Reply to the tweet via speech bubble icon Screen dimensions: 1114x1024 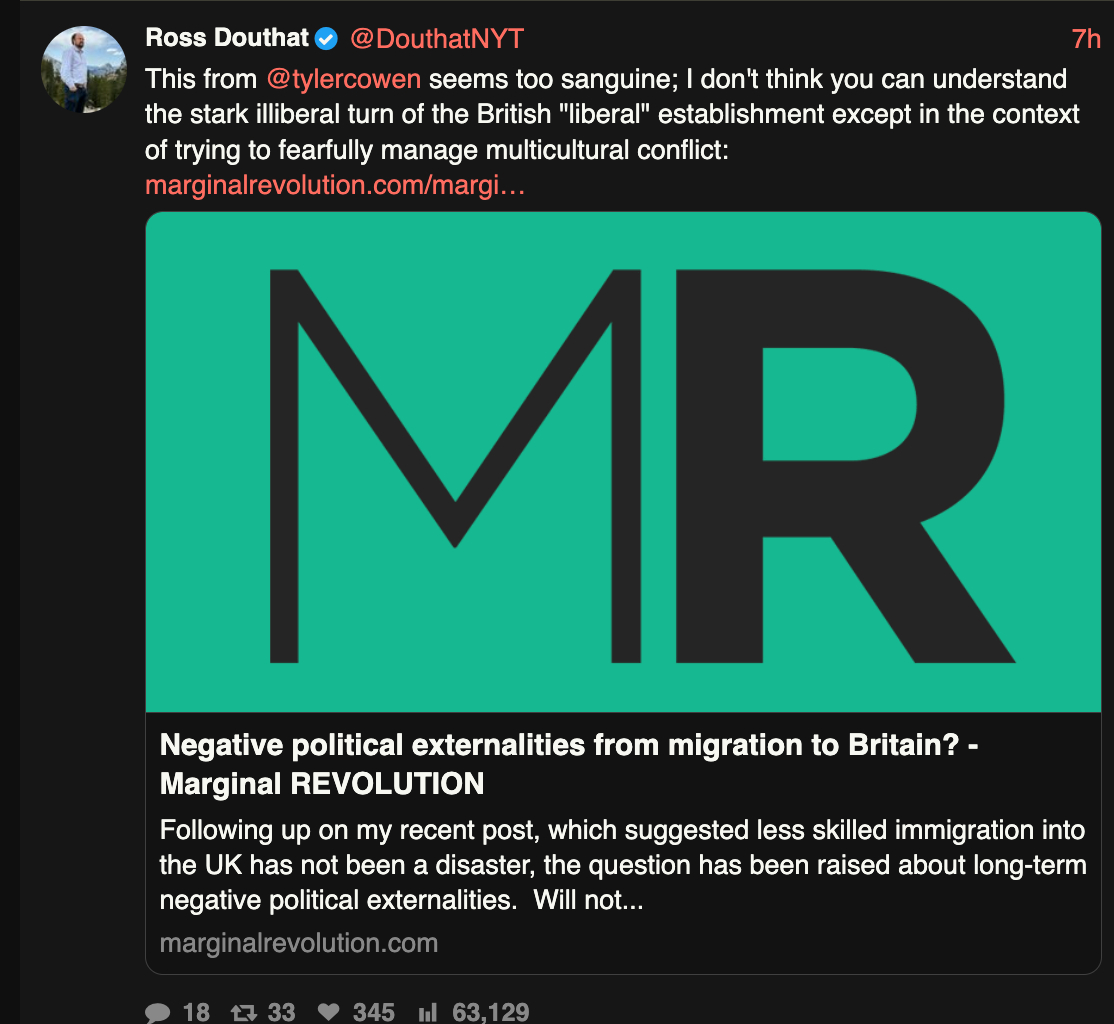pos(158,1012)
